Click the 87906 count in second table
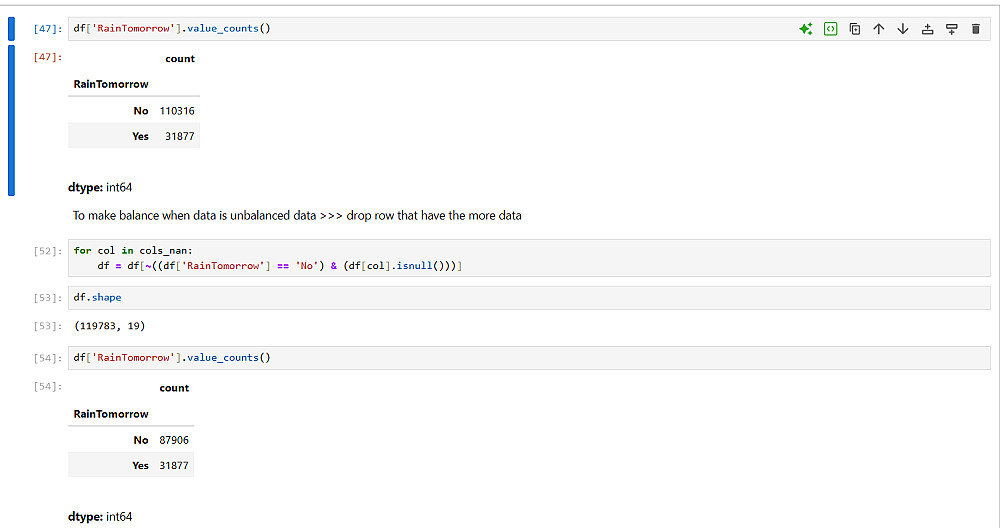Image resolution: width=1000 pixels, height=528 pixels. (174, 440)
